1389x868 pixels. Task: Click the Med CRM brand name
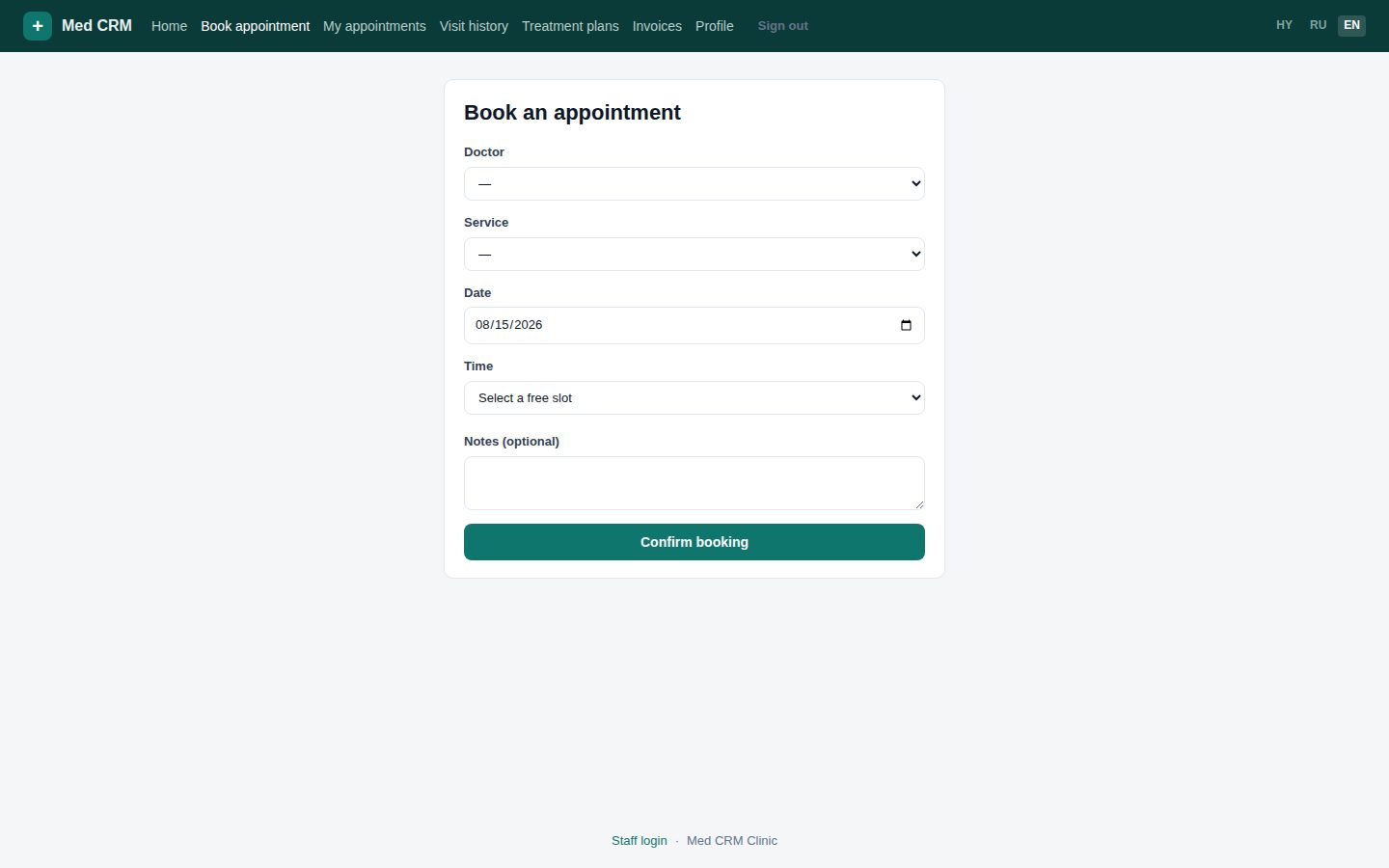96,26
